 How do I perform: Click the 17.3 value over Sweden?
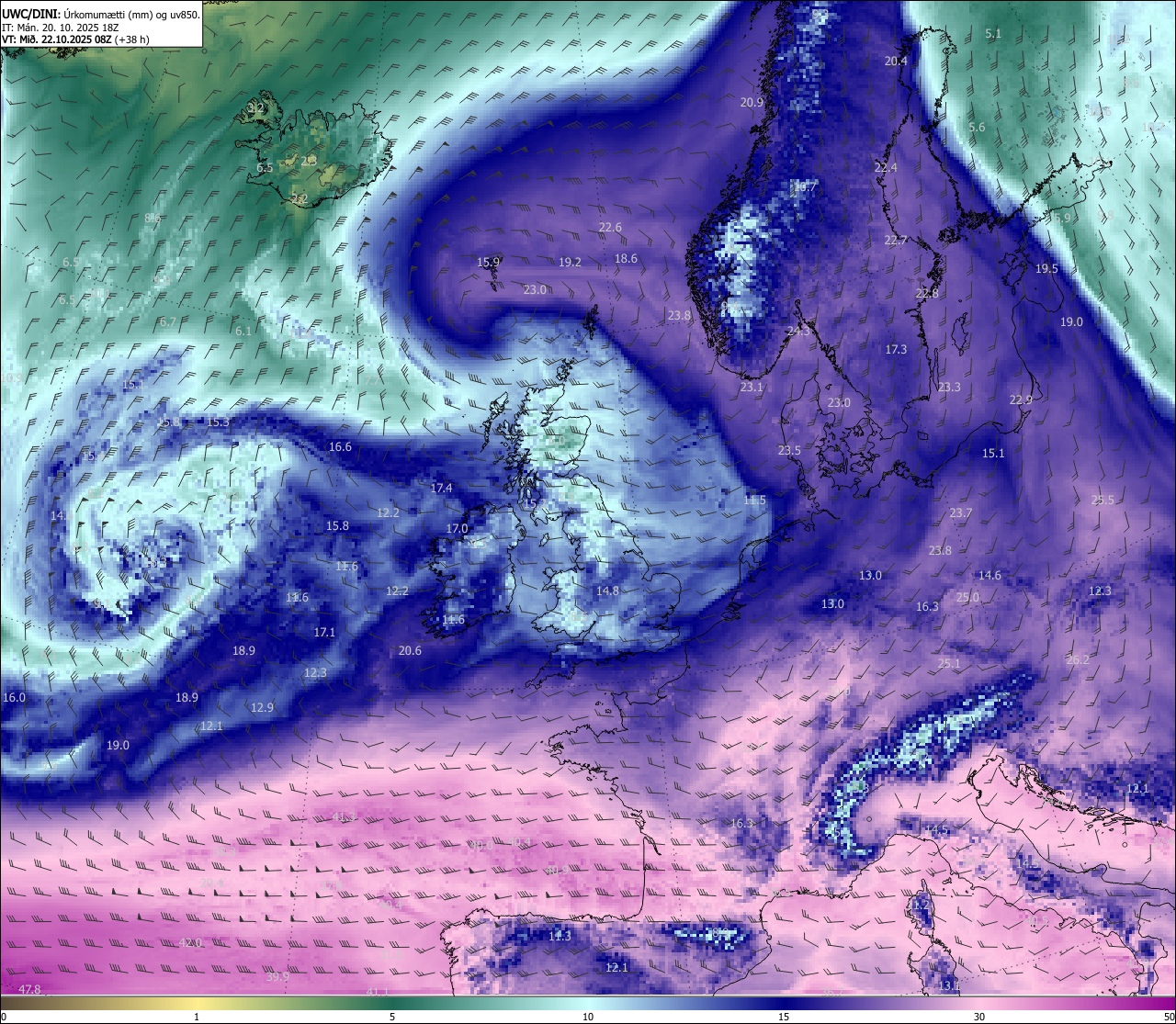(896, 350)
